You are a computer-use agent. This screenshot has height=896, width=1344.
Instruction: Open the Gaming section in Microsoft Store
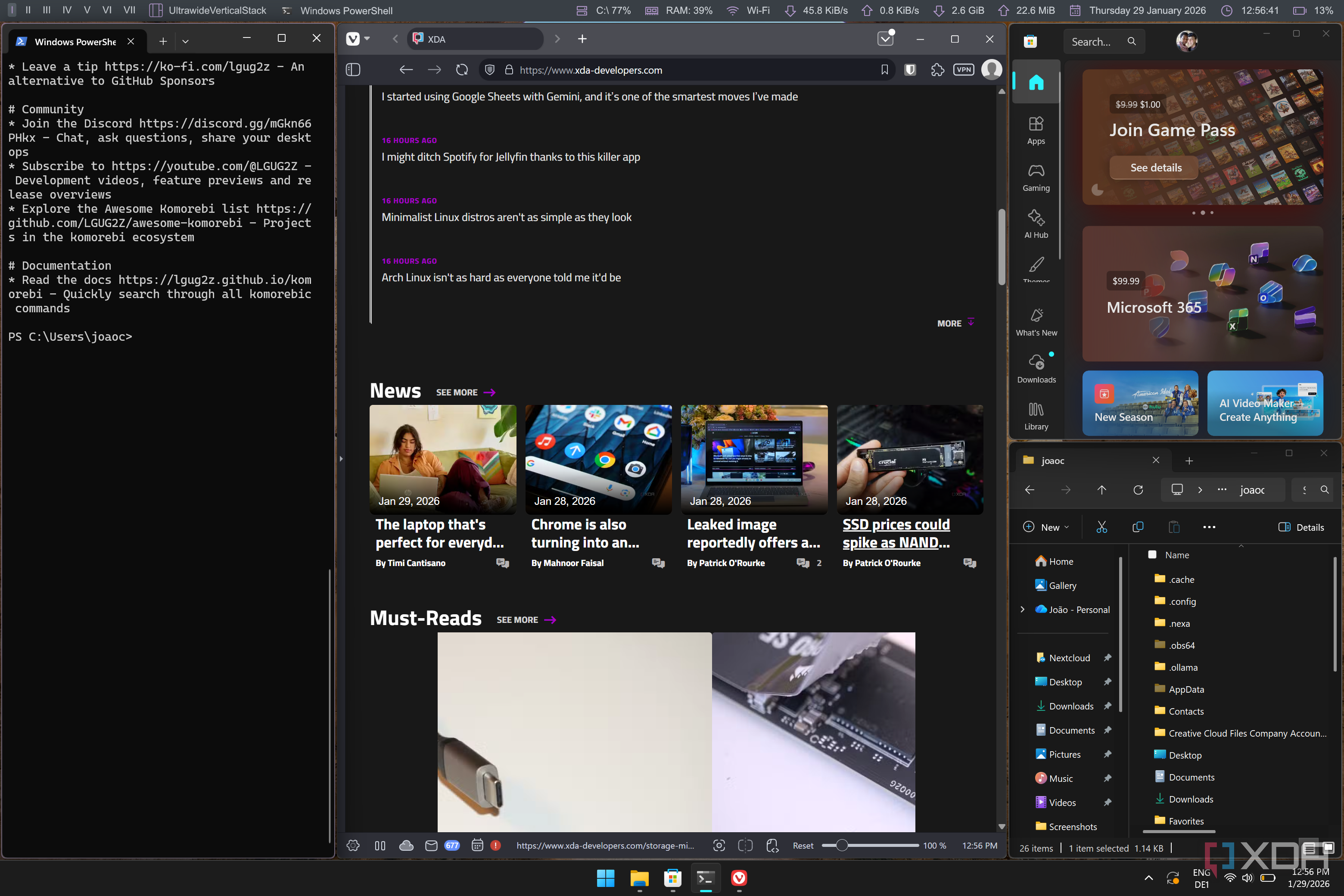tap(1036, 177)
